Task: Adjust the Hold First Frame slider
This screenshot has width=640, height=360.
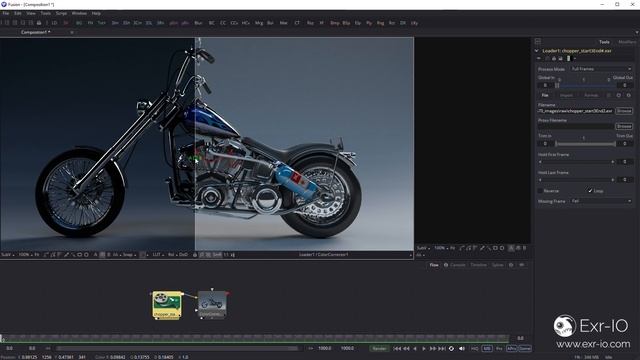Action: (576, 162)
